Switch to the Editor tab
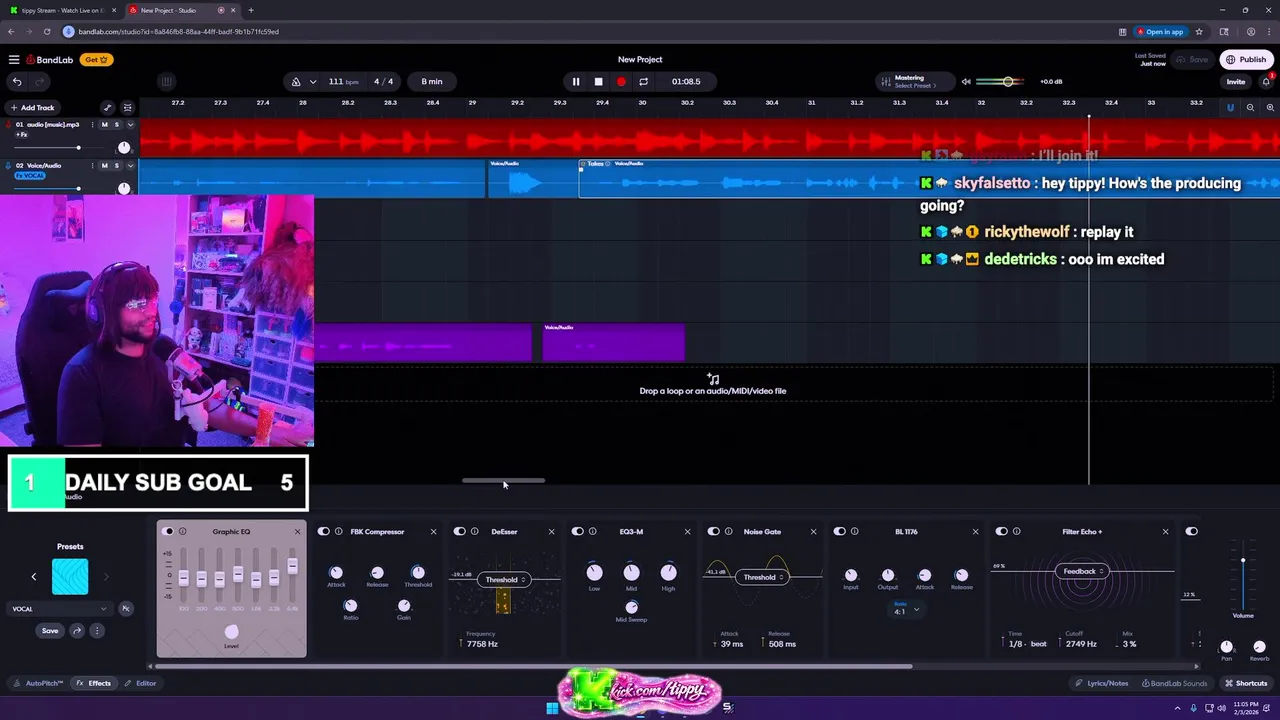Screen dimensions: 1280x720 tap(141, 684)
